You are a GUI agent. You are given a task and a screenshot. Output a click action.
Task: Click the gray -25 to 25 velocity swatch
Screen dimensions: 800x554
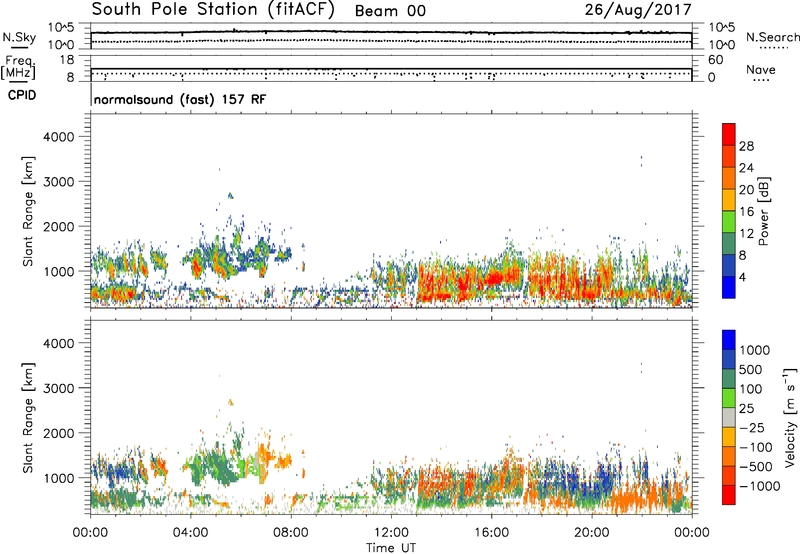tap(729, 418)
